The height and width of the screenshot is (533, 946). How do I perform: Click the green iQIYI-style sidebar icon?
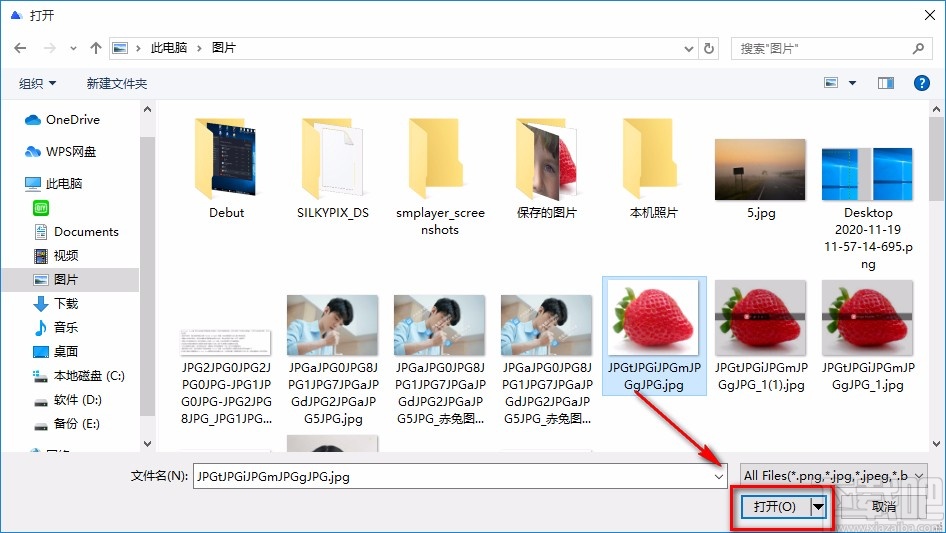click(40, 208)
